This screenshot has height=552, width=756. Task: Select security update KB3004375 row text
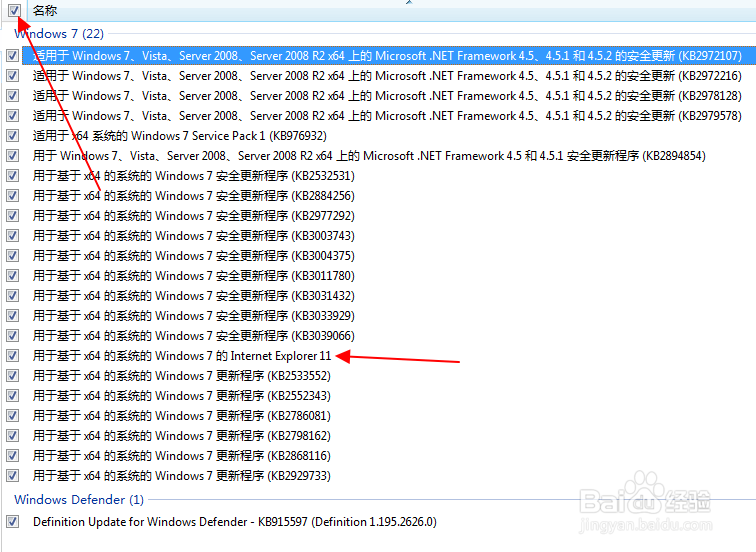[194, 256]
